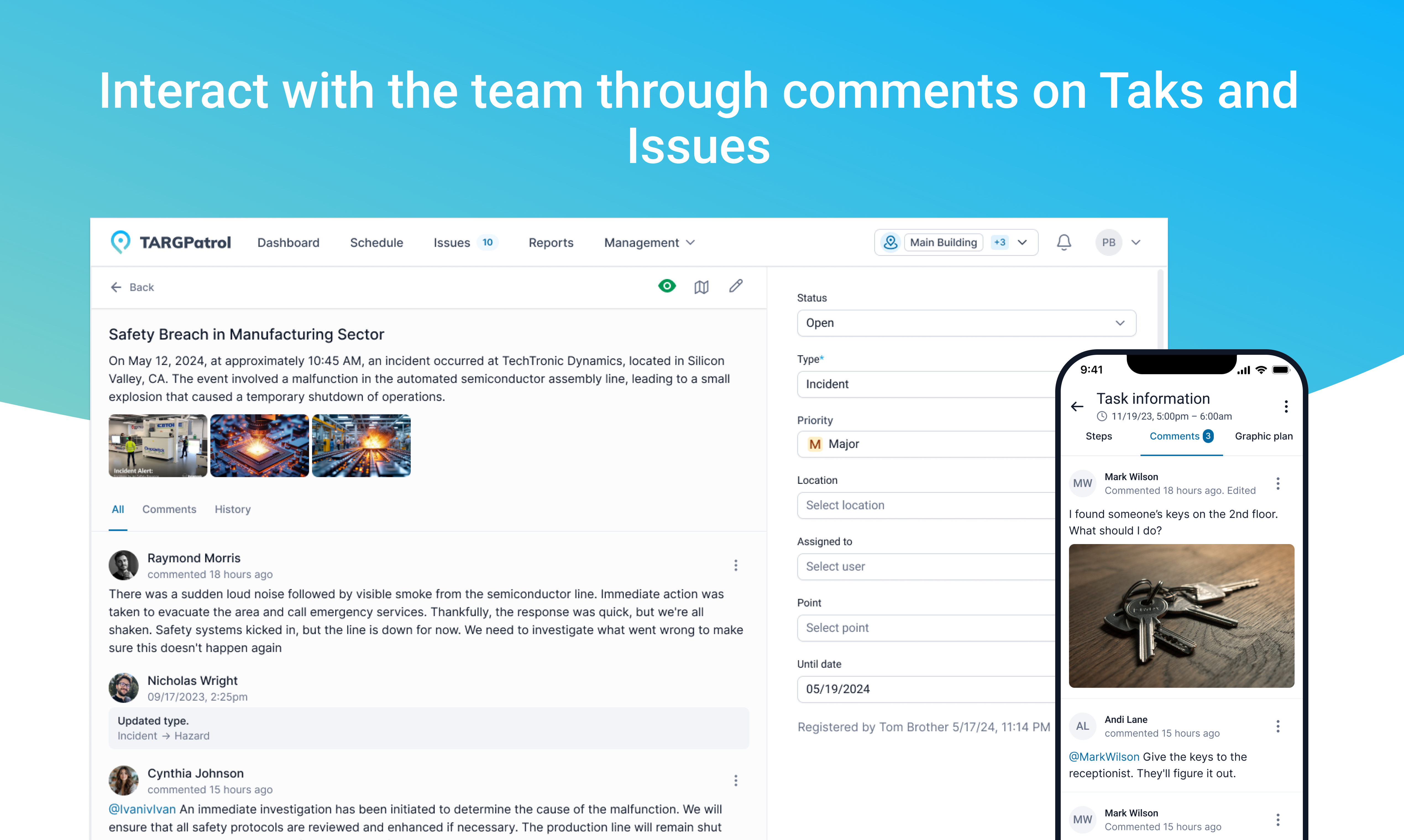Open the factory fire thumbnail image
The width and height of the screenshot is (1404, 840).
tap(361, 445)
